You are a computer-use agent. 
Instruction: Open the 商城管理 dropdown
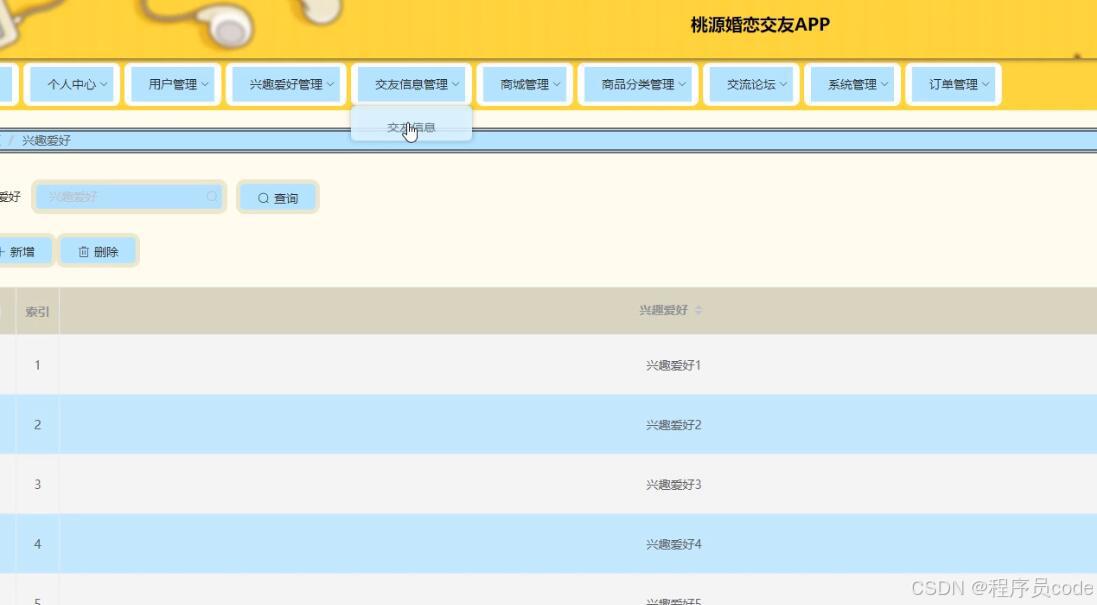(x=525, y=85)
